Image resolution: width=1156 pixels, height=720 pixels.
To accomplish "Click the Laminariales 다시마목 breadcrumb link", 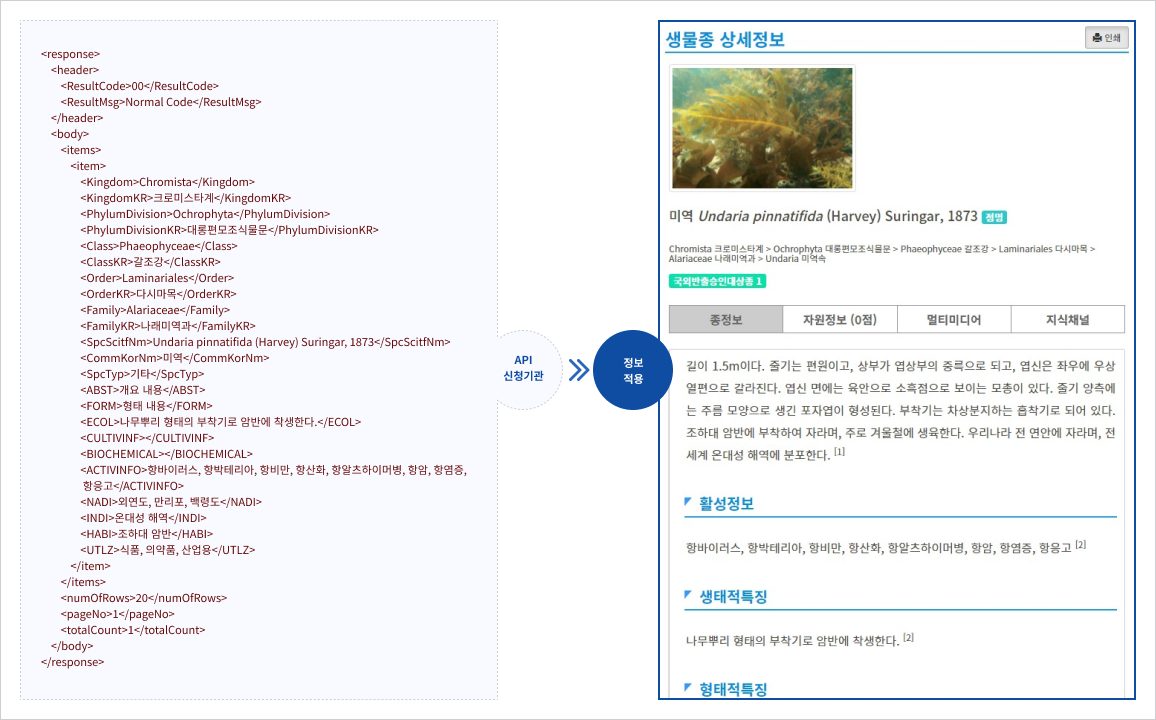I will coord(1042,249).
